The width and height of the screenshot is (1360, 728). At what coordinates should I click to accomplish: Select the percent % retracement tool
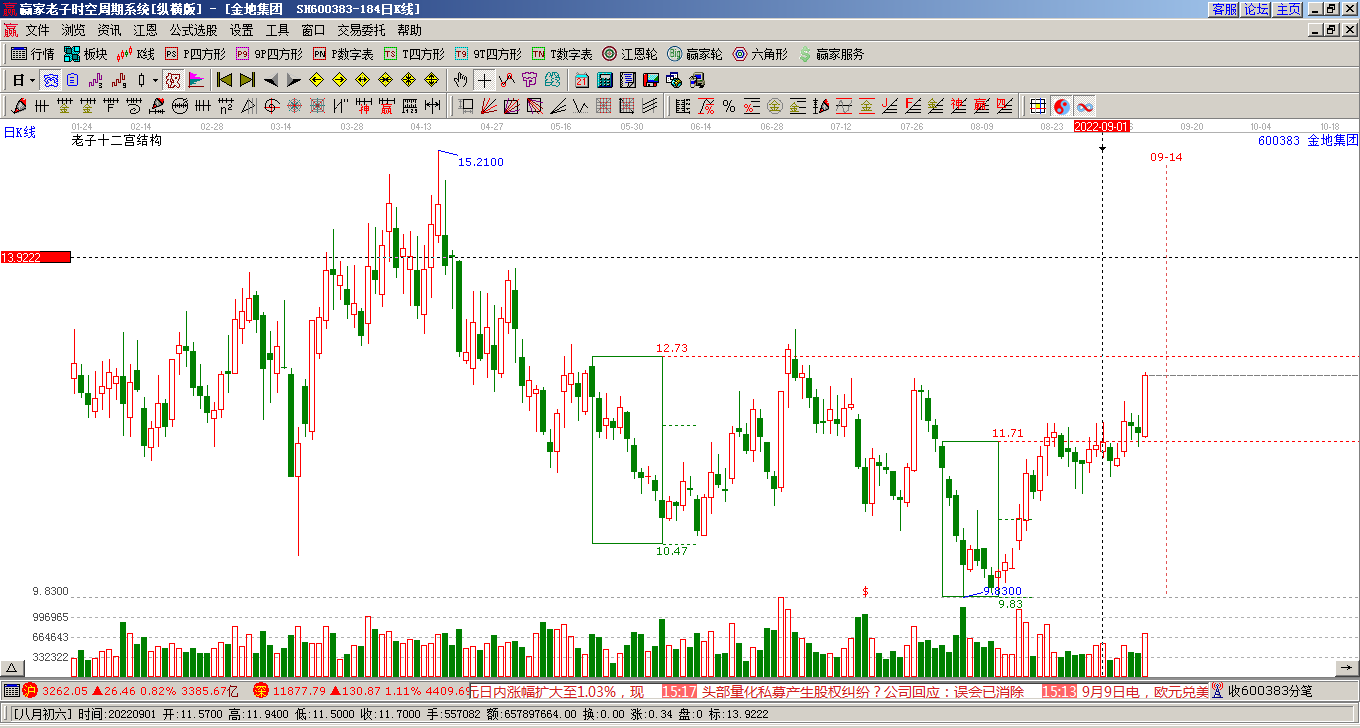pos(728,105)
